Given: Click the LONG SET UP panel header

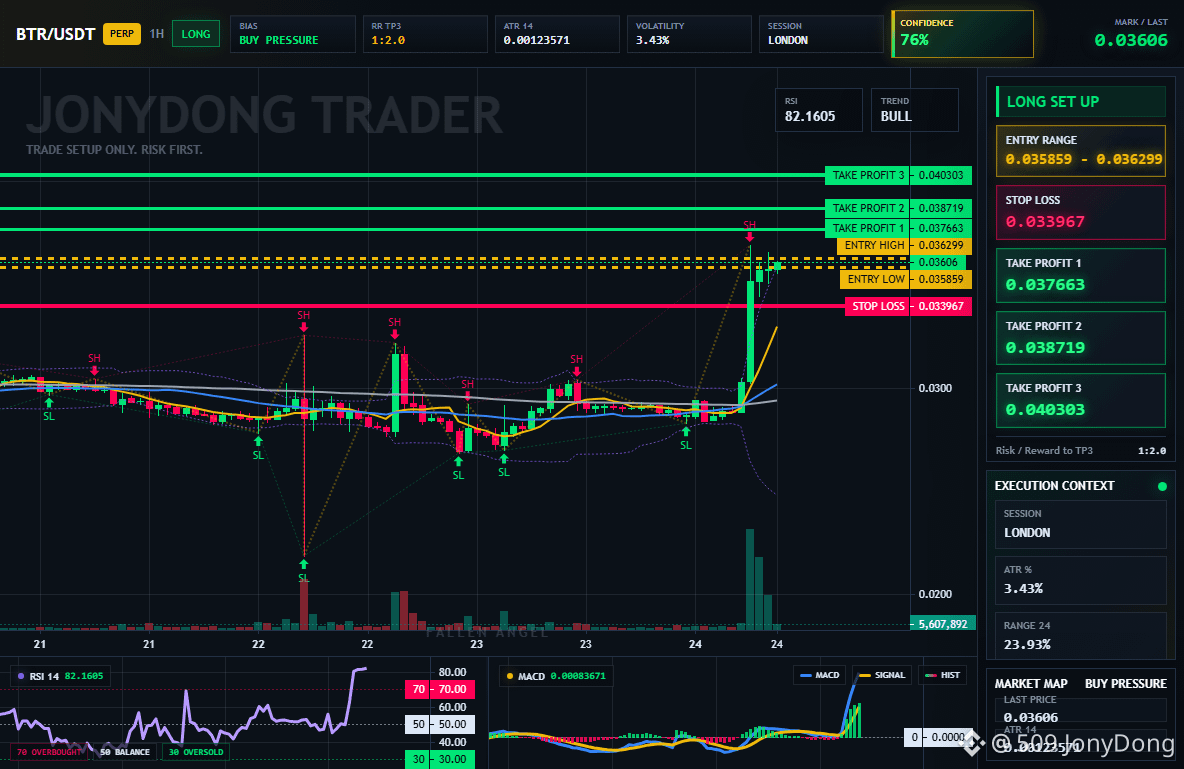Looking at the screenshot, I should (1081, 101).
